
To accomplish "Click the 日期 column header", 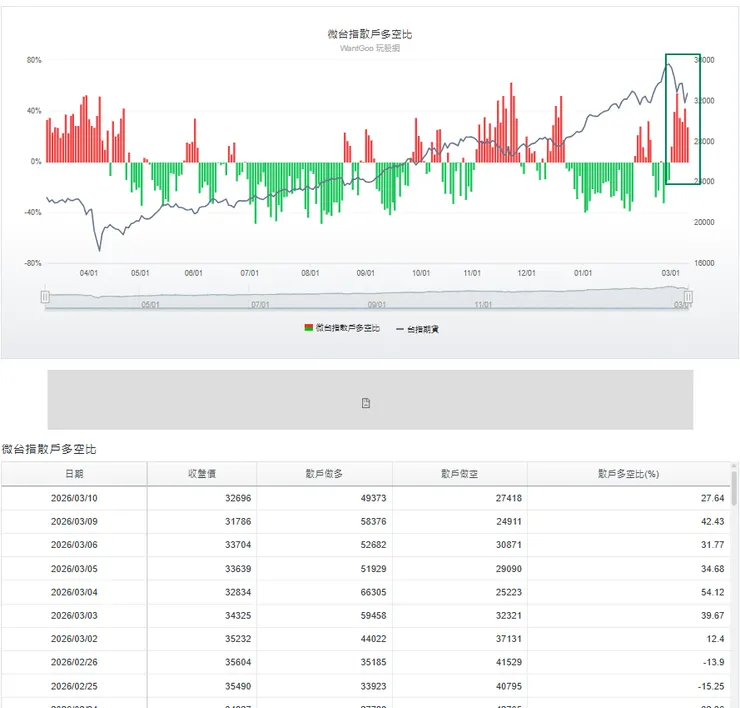I will (x=74, y=473).
